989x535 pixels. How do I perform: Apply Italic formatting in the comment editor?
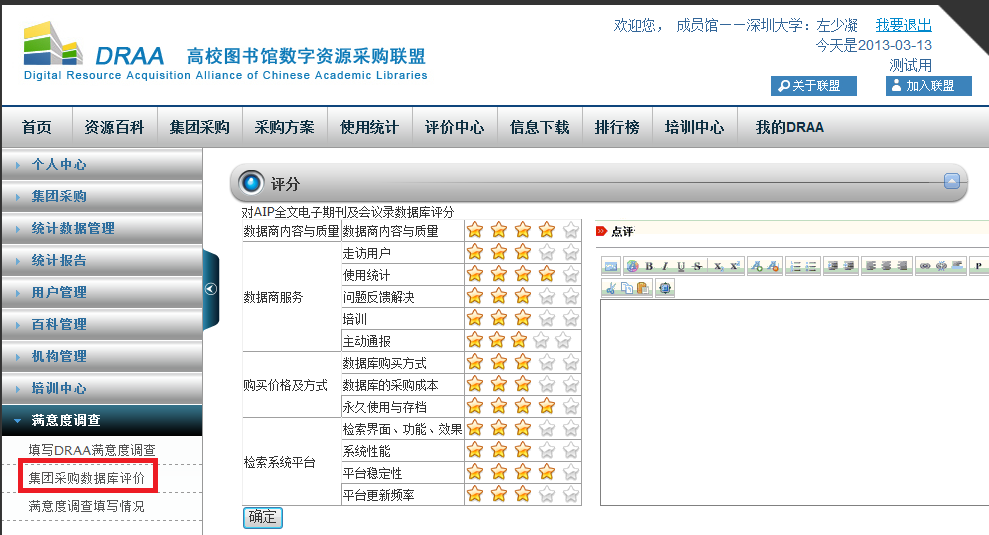click(x=665, y=266)
